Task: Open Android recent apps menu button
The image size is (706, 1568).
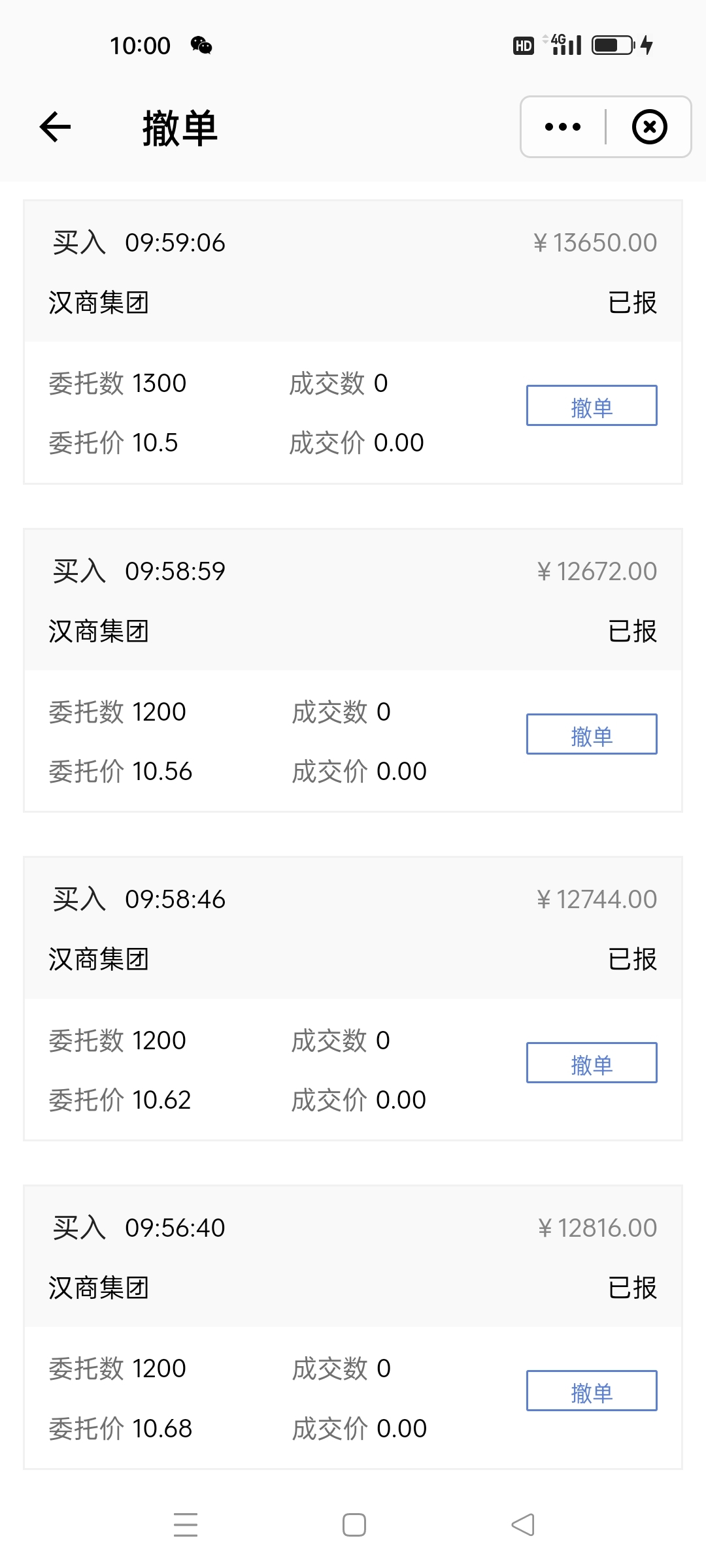Action: point(186,1524)
